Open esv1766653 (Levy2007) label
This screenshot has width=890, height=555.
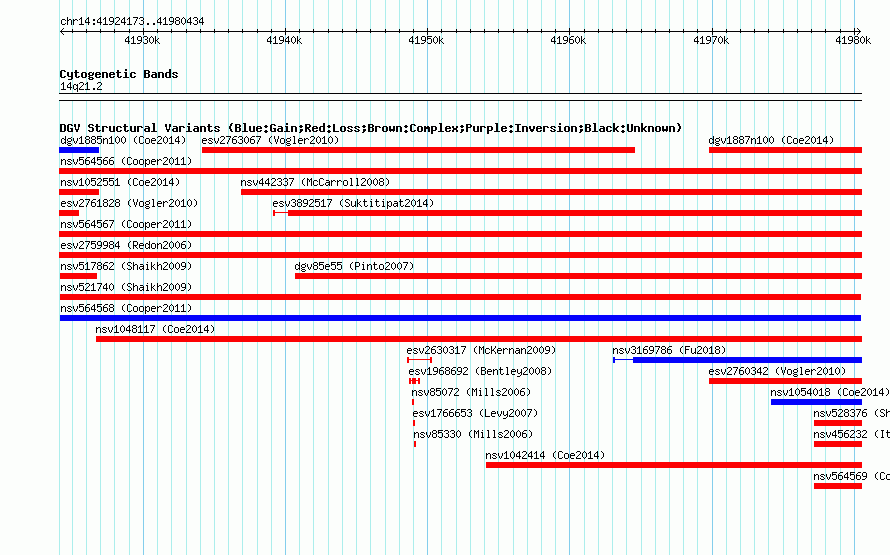[475, 413]
